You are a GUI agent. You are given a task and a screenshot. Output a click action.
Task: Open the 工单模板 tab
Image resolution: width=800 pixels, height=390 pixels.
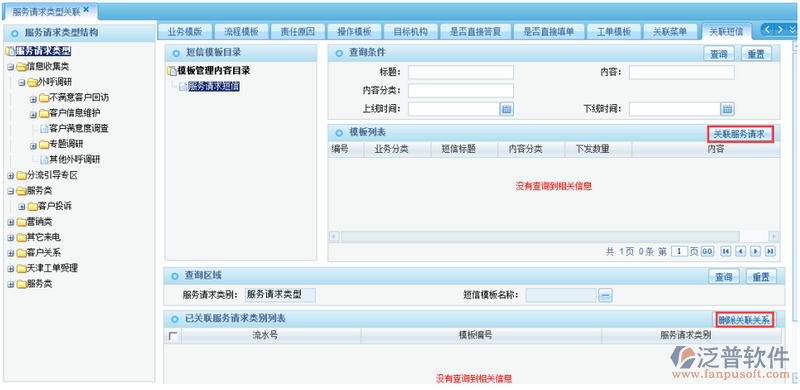coord(614,32)
